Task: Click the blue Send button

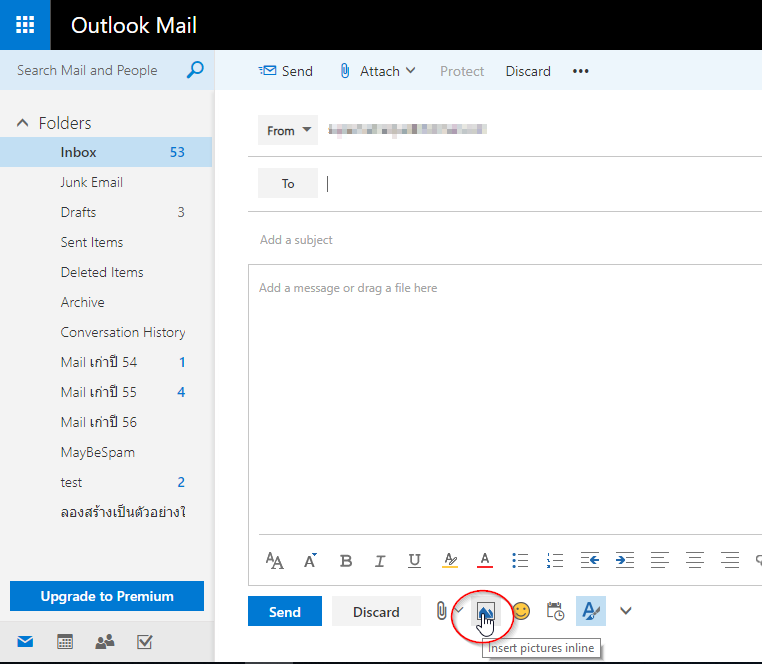Action: pos(285,611)
